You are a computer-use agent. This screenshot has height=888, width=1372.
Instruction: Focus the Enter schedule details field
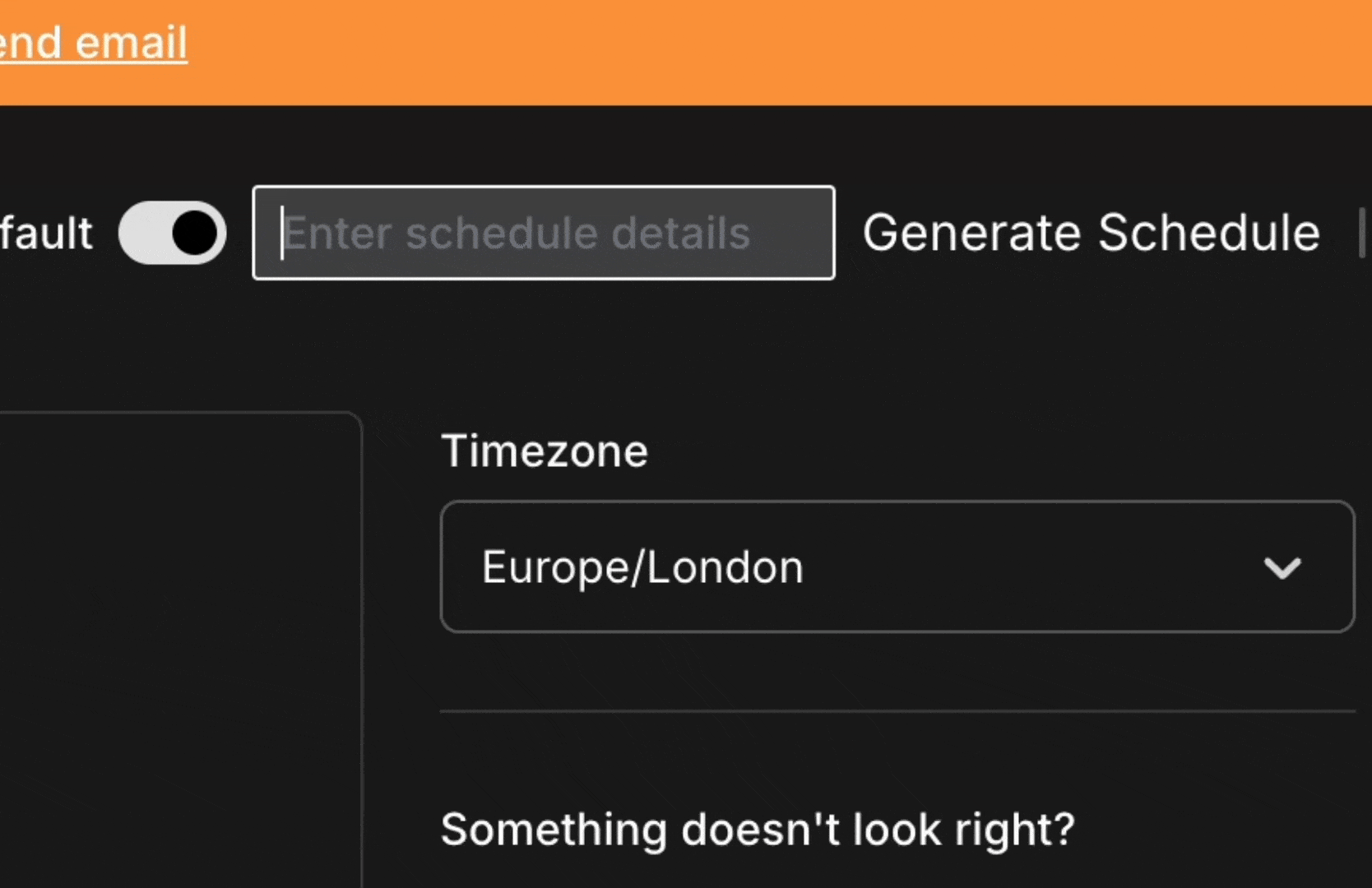click(543, 233)
